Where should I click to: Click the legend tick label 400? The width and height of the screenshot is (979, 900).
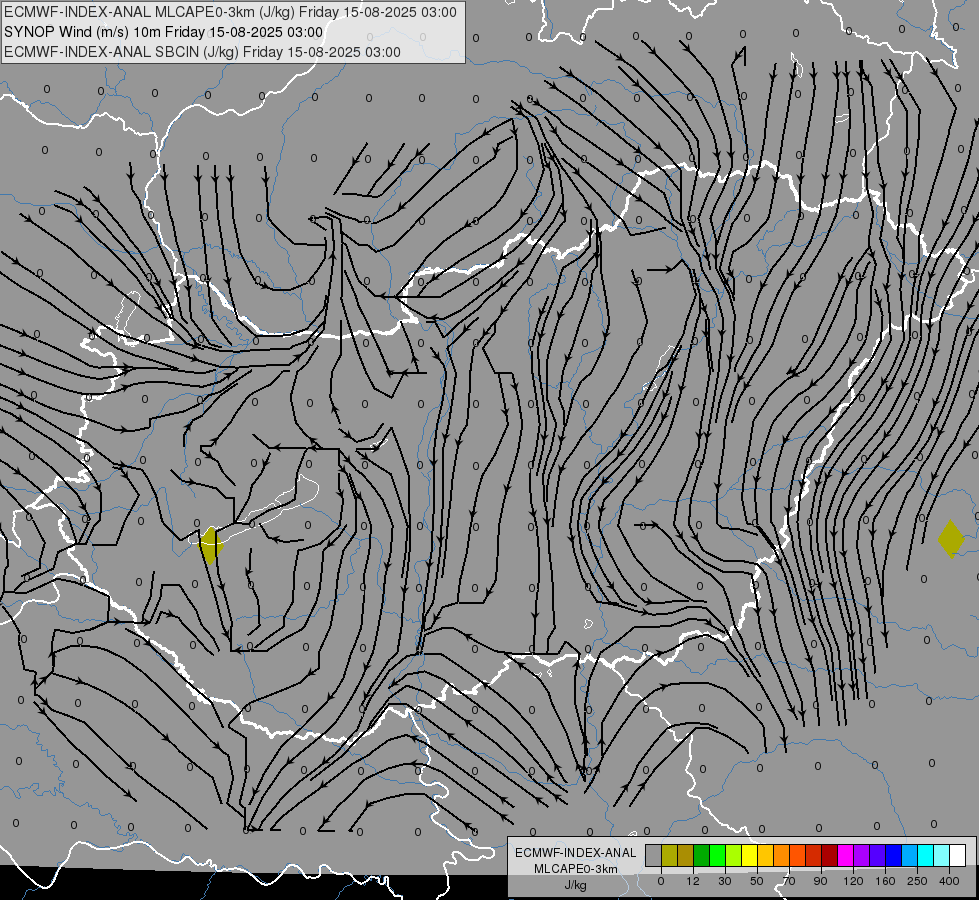click(949, 881)
